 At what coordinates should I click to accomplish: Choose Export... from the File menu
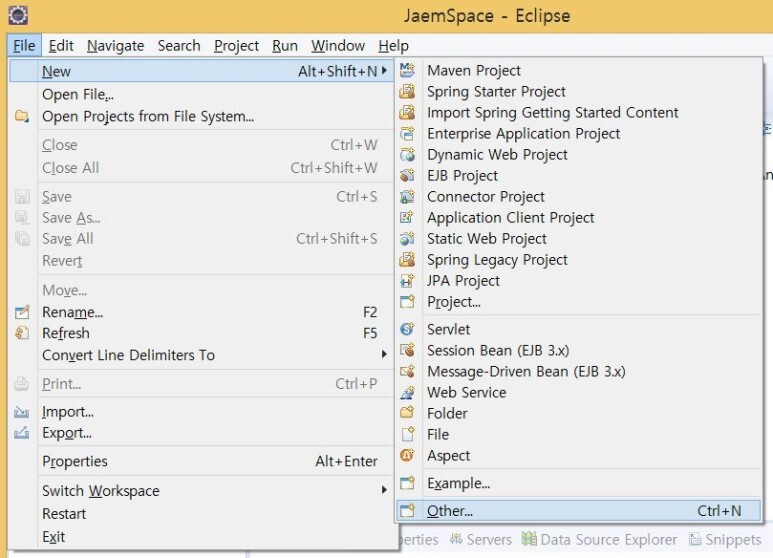(201, 433)
